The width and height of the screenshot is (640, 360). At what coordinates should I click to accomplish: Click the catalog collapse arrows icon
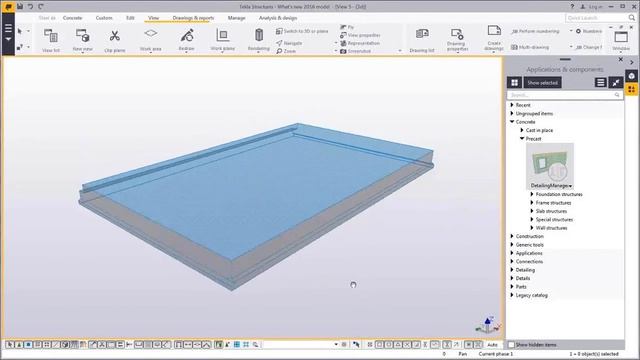click(x=616, y=82)
